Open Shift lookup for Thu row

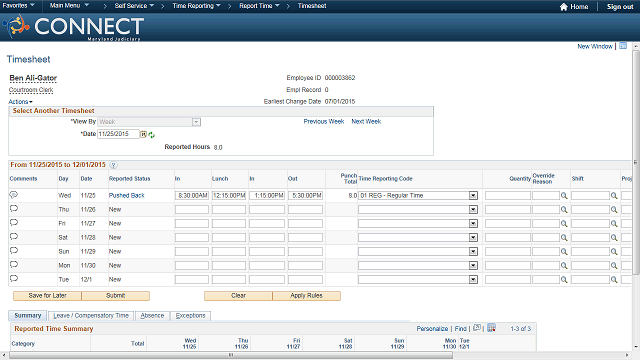(x=614, y=210)
